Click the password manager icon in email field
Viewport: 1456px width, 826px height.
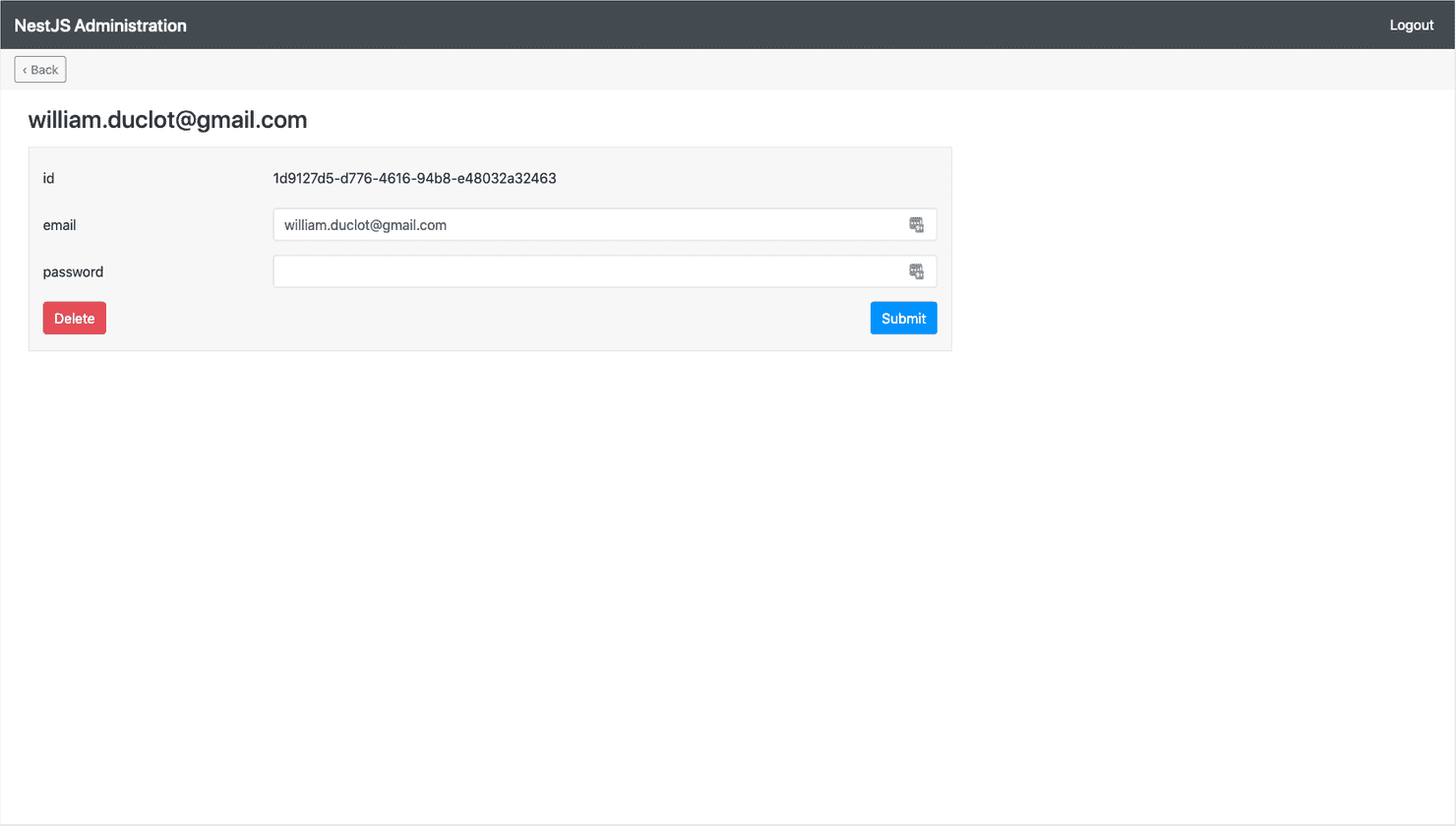pos(916,225)
